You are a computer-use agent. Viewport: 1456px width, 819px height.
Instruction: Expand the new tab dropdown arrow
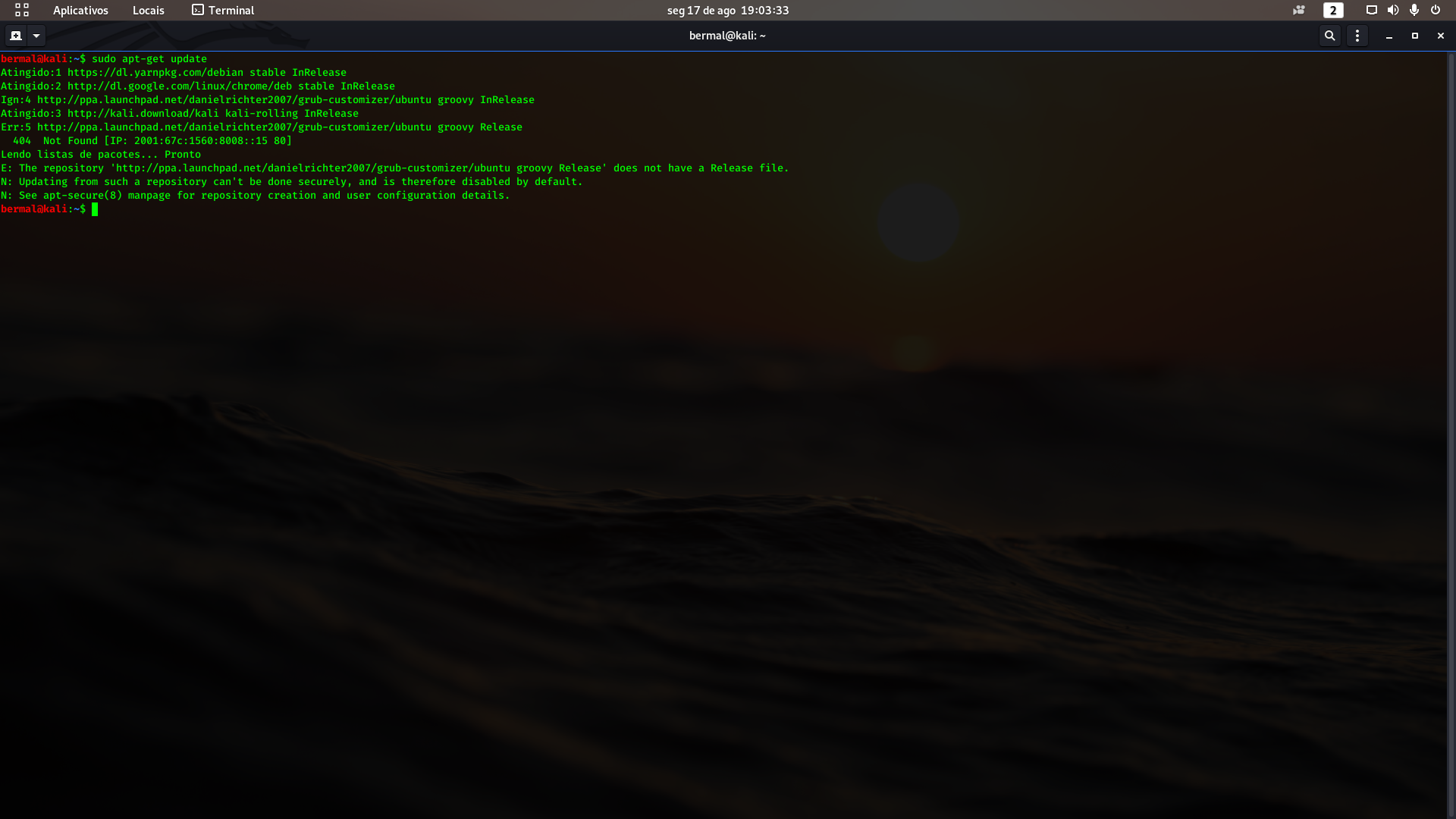point(36,36)
